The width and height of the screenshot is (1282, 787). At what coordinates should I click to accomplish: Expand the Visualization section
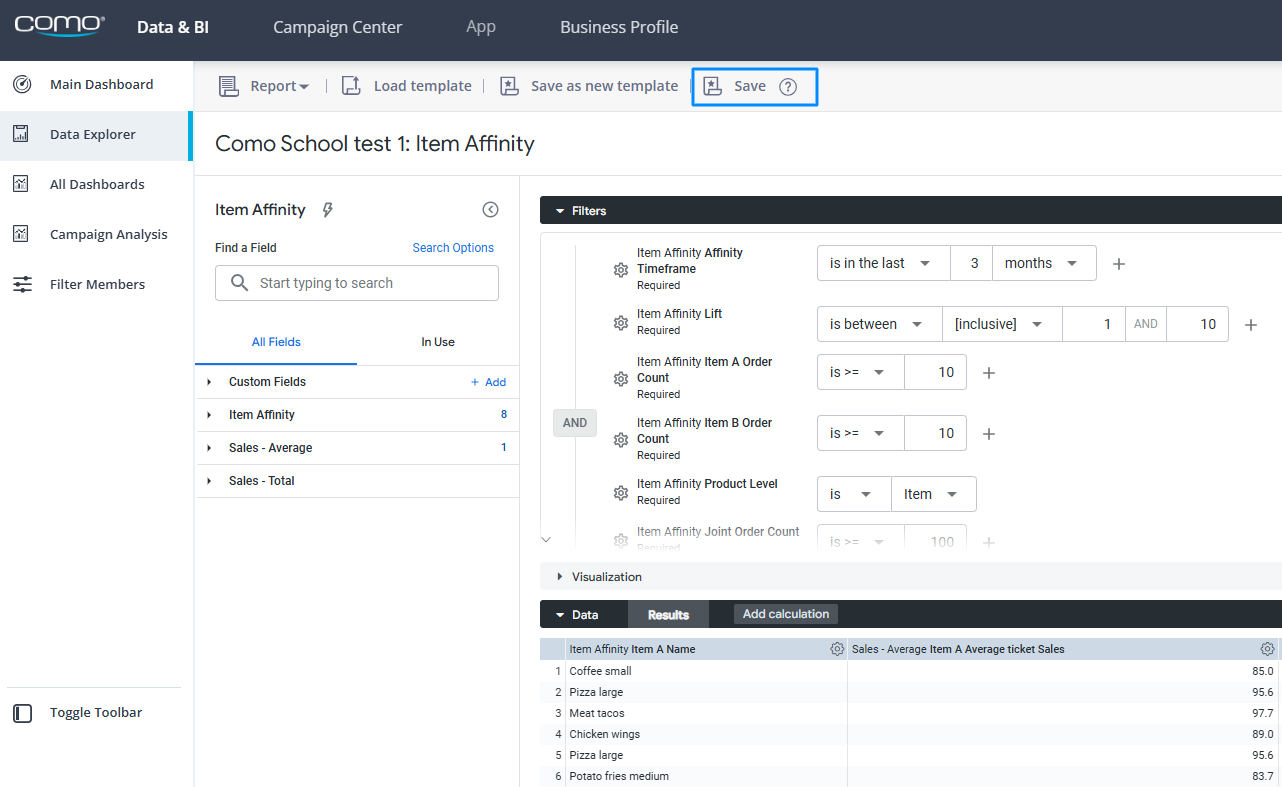561,577
